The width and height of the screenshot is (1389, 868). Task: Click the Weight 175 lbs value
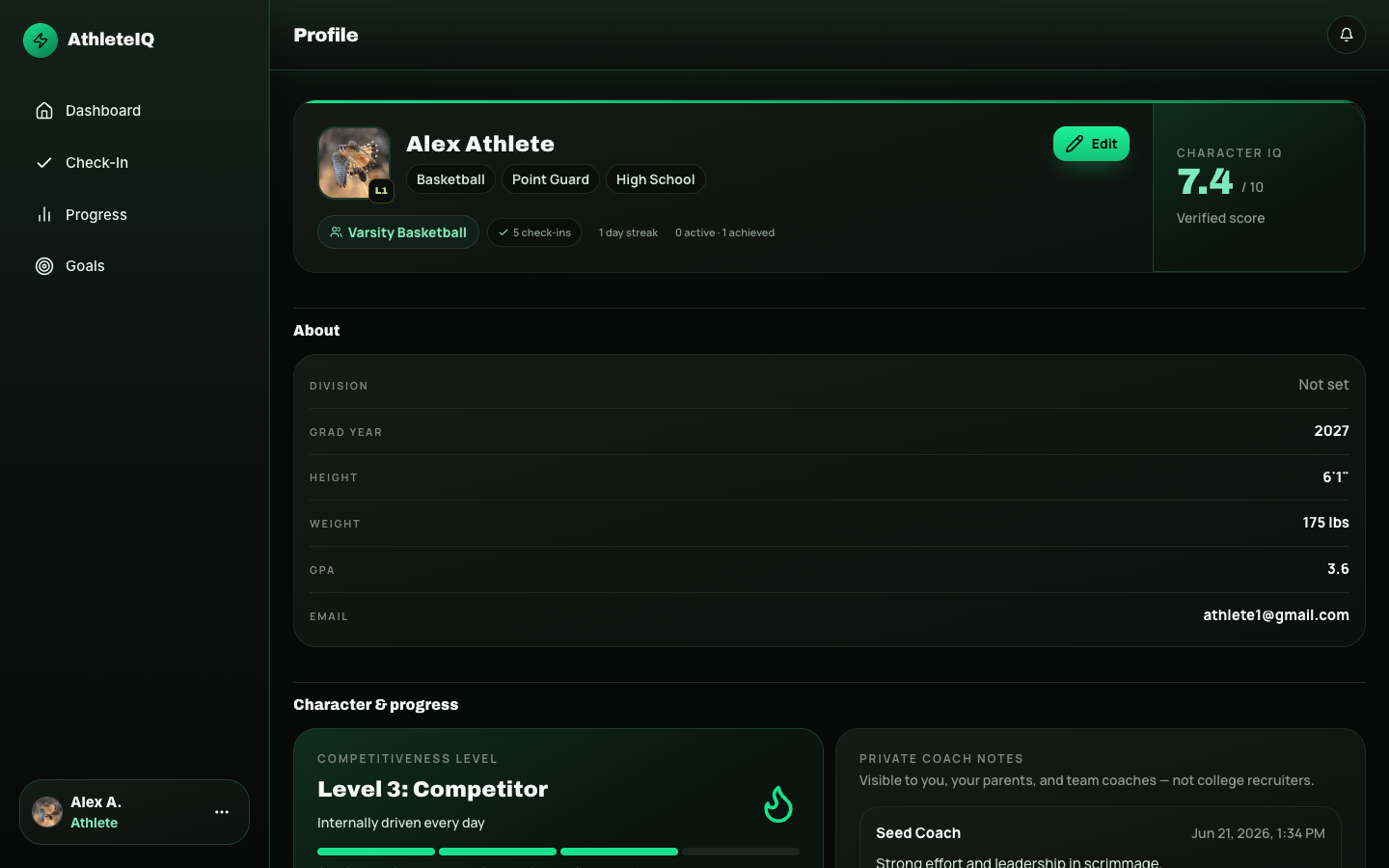pyautogui.click(x=1325, y=523)
